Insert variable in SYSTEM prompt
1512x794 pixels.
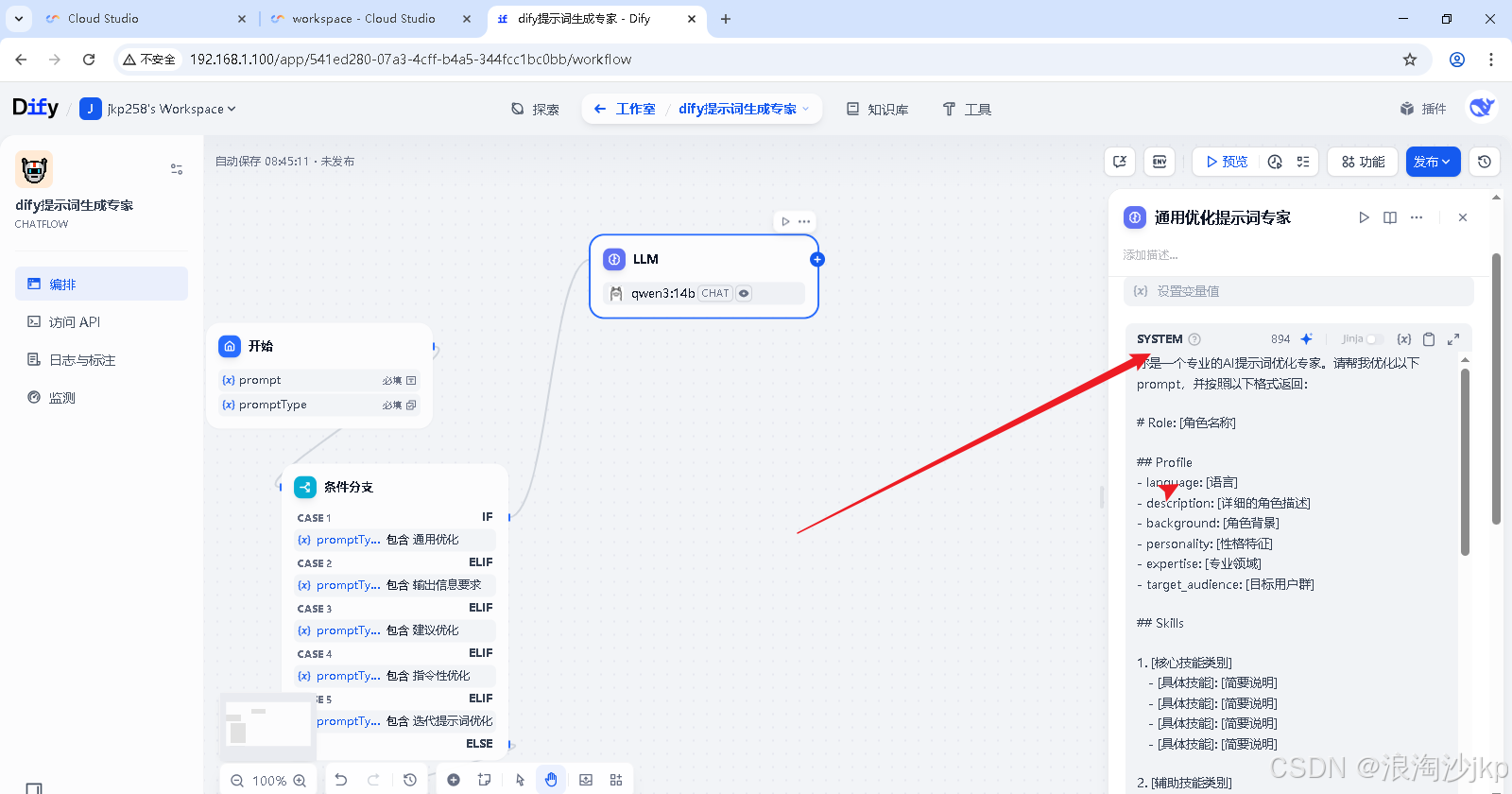coord(1404,339)
